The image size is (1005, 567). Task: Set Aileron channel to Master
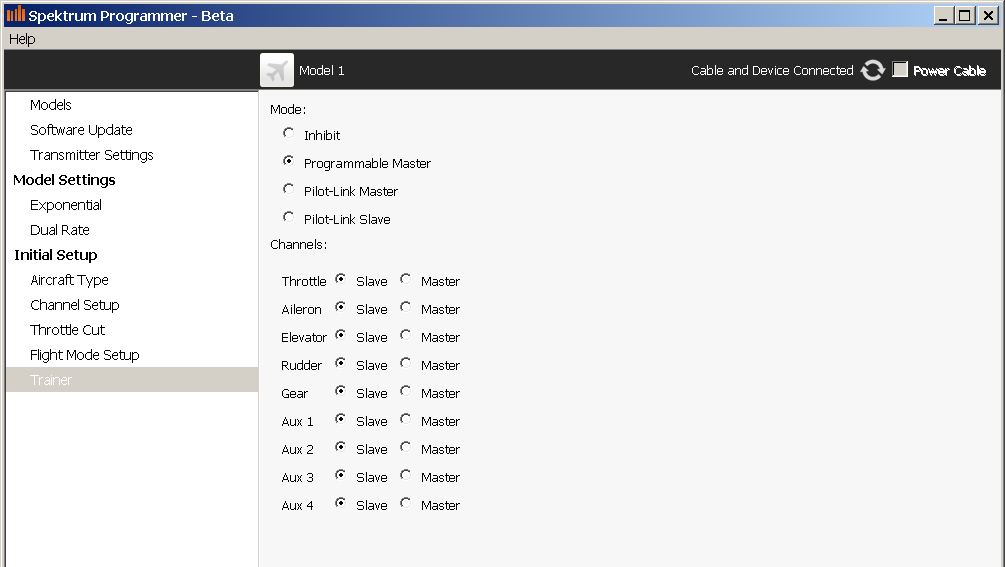tap(405, 308)
